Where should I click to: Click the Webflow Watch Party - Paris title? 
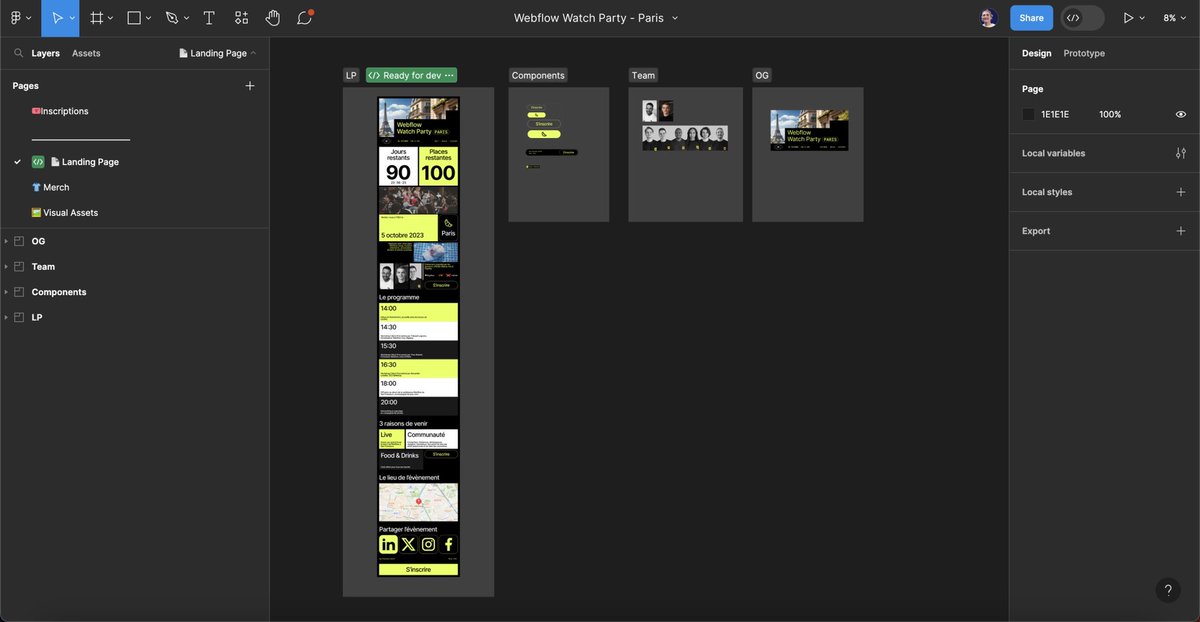click(589, 18)
